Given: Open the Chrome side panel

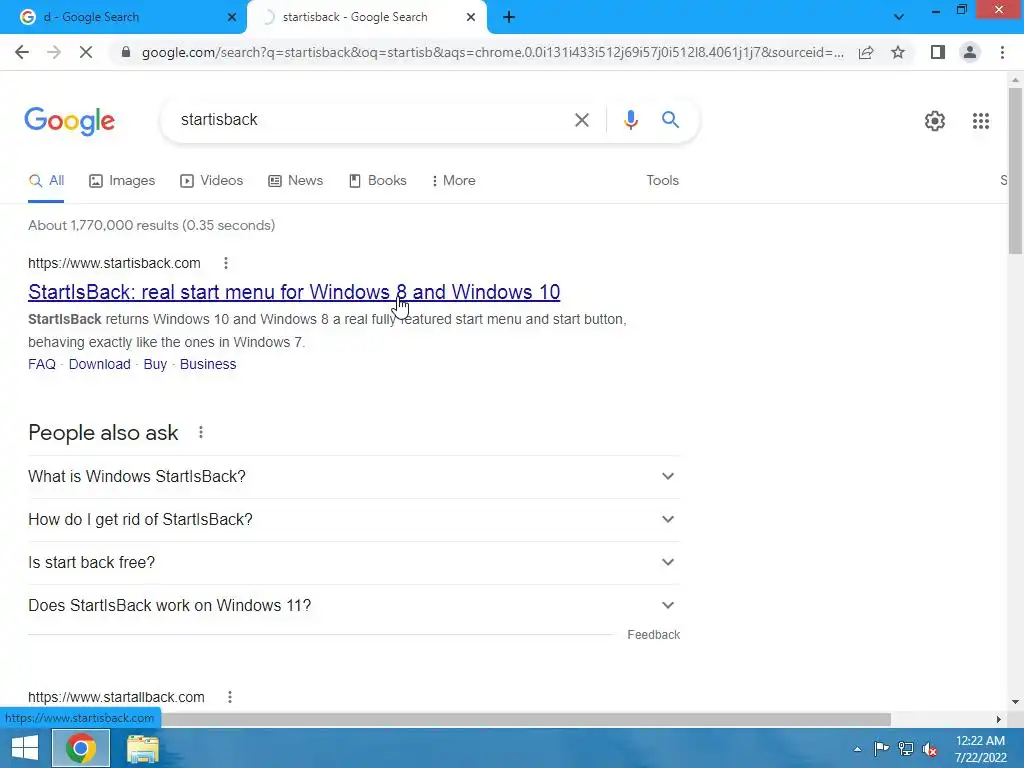Looking at the screenshot, I should point(938,52).
